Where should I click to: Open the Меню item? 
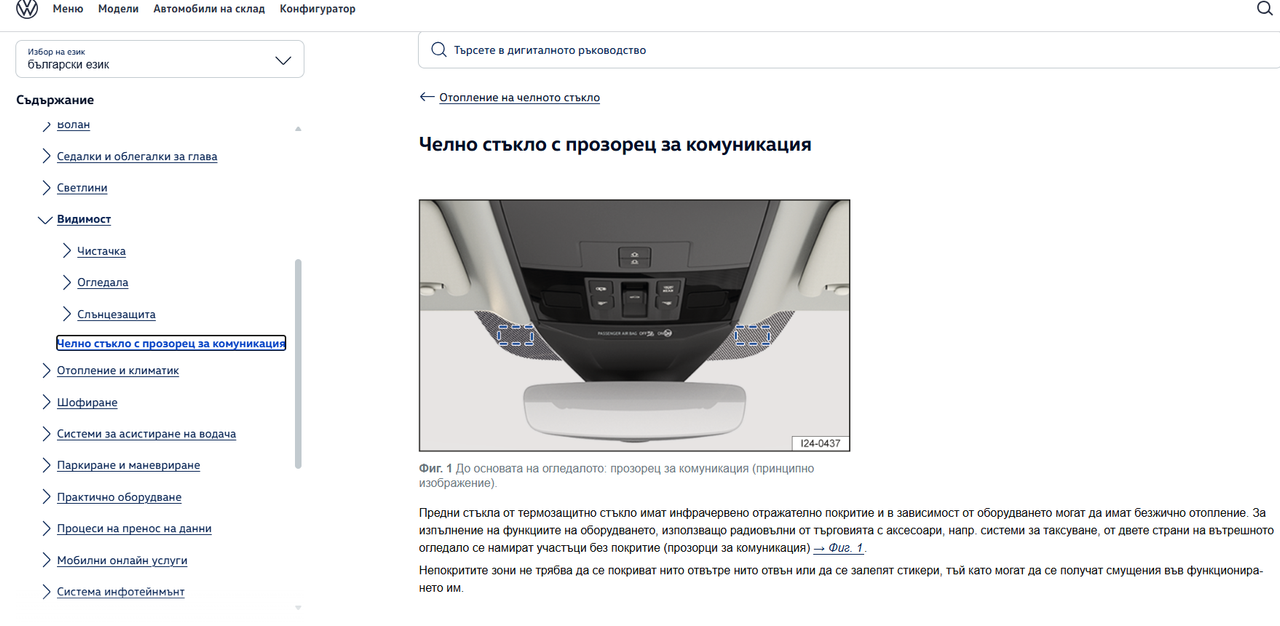[68, 9]
